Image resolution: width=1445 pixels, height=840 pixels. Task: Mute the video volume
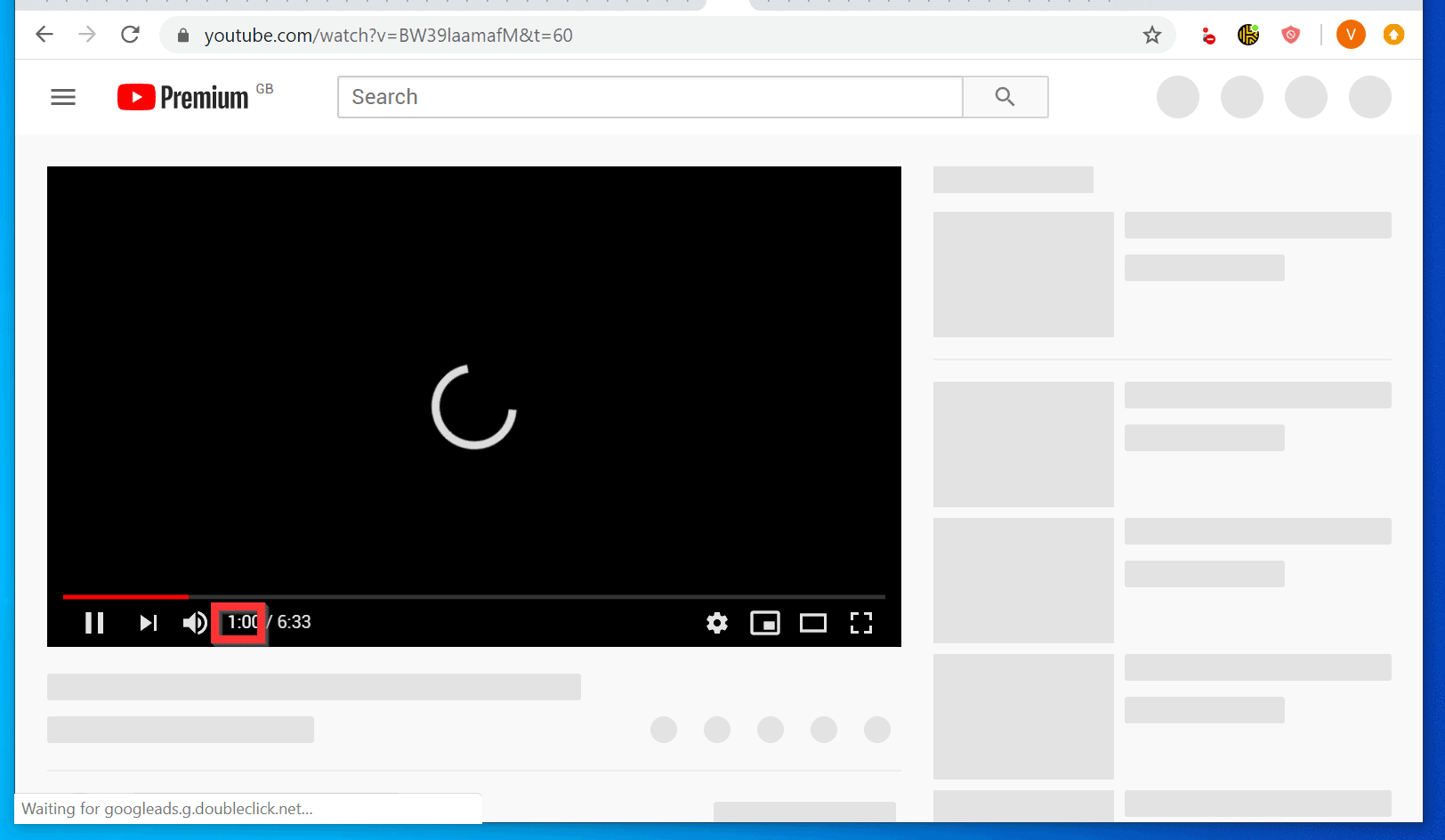pyautogui.click(x=195, y=623)
